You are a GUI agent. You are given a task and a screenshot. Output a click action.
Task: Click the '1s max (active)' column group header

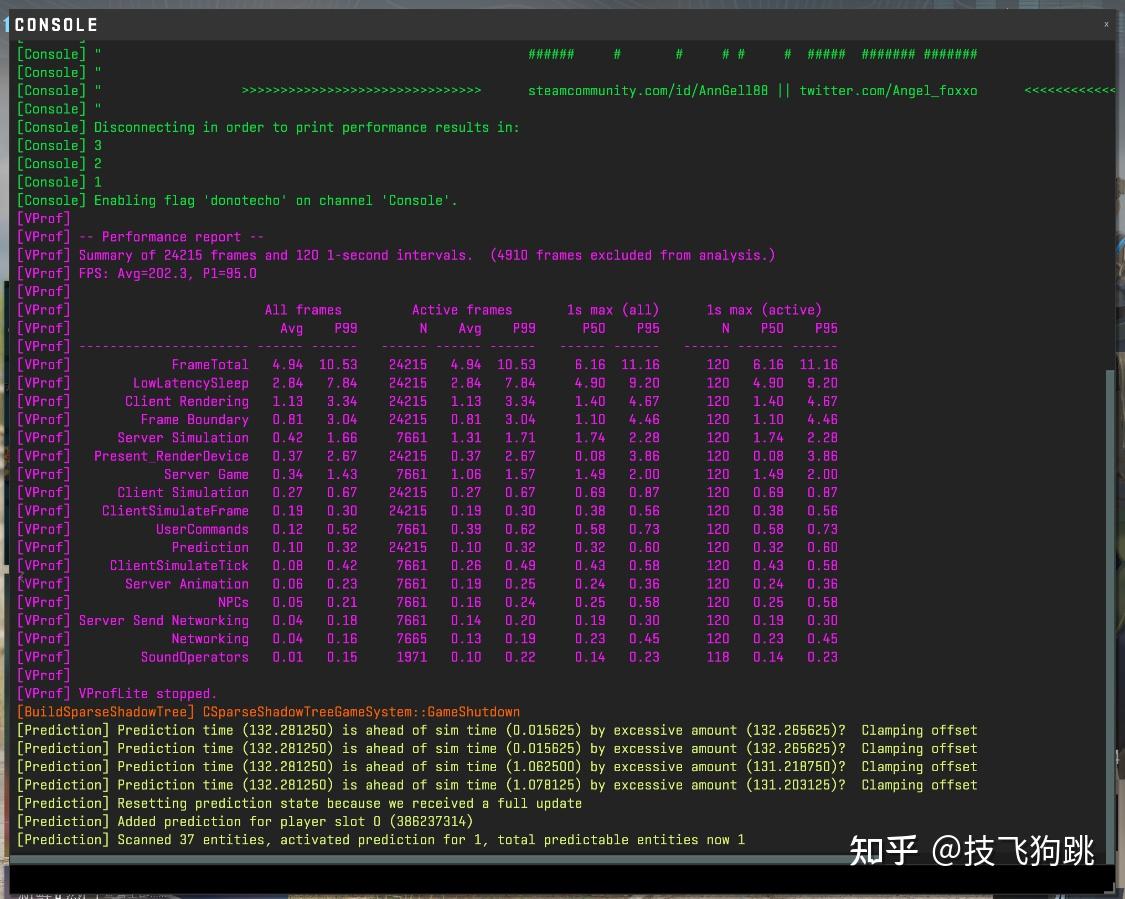tap(763, 310)
